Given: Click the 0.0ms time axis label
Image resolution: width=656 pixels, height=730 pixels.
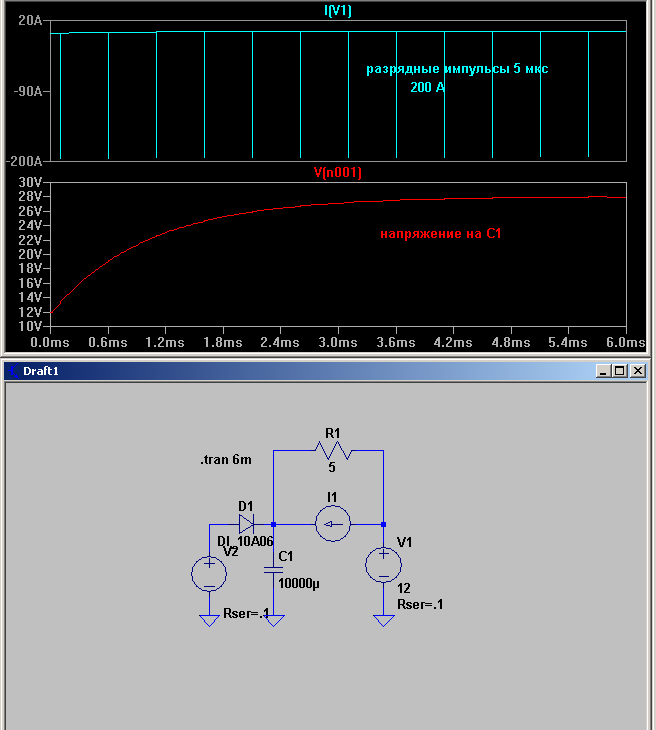Looking at the screenshot, I should (x=50, y=342).
